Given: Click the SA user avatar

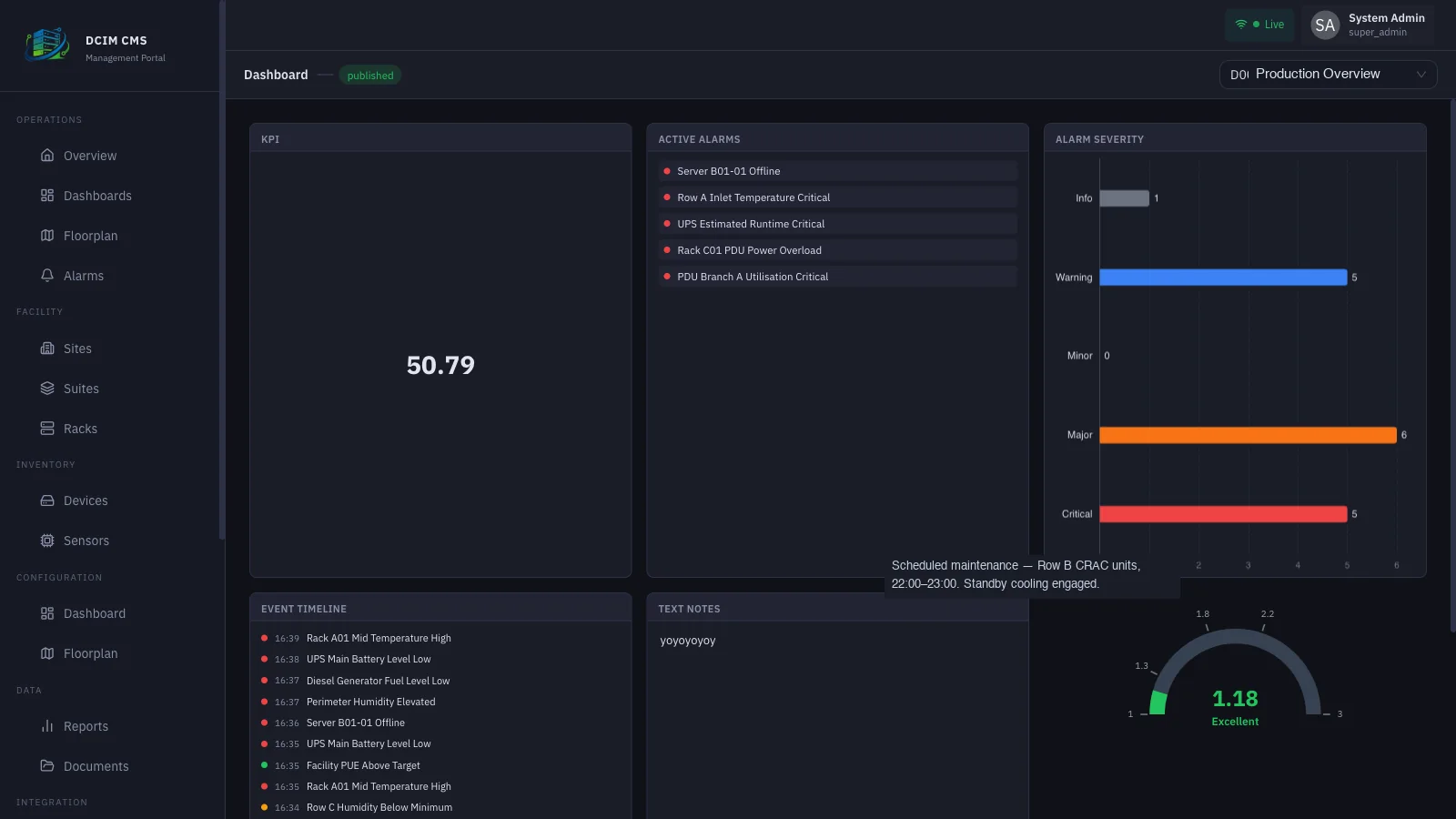Looking at the screenshot, I should [1325, 25].
